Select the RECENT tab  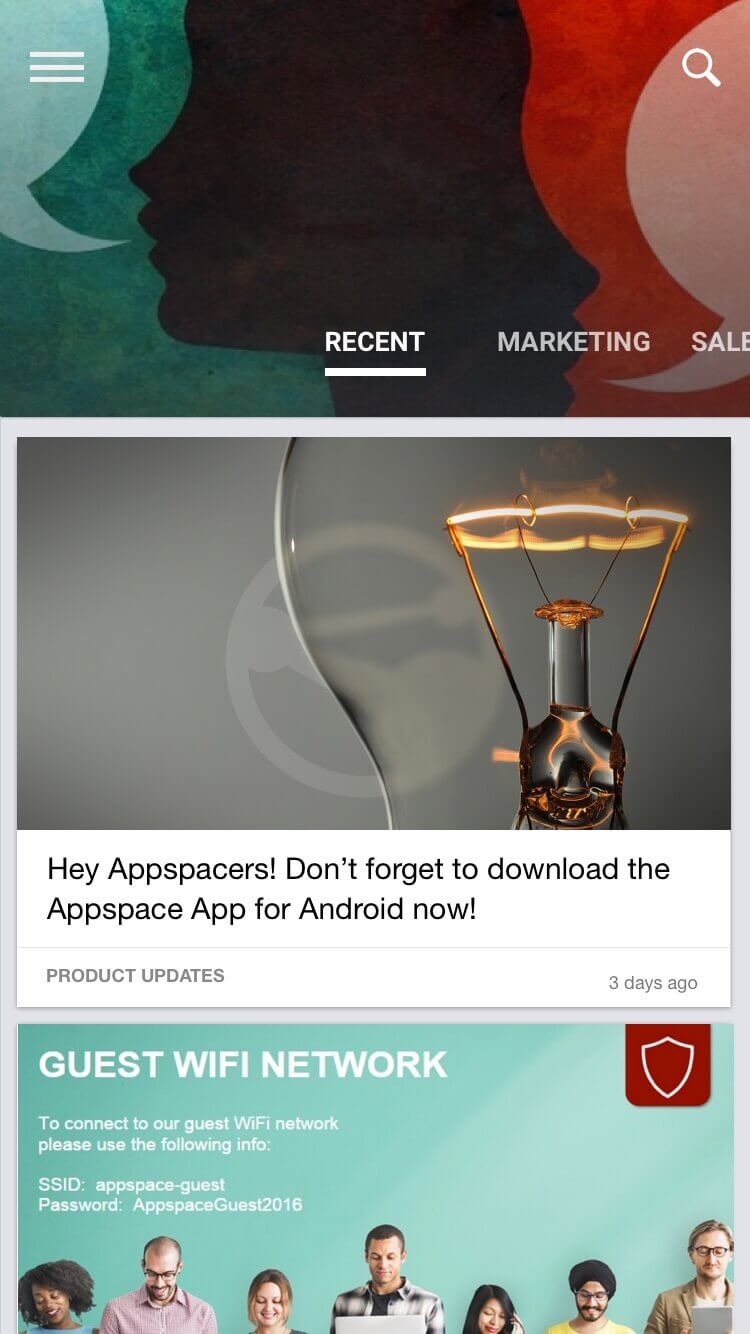[375, 342]
